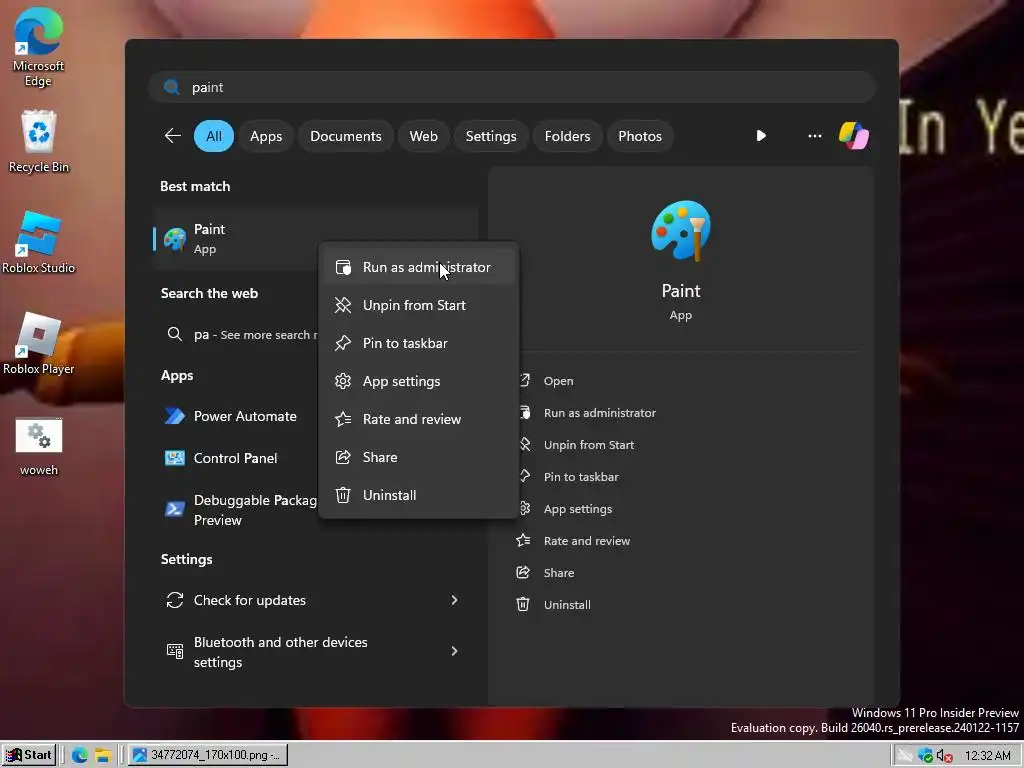Click App settings in preview pane
Viewport: 1024px width, 768px height.
click(577, 509)
